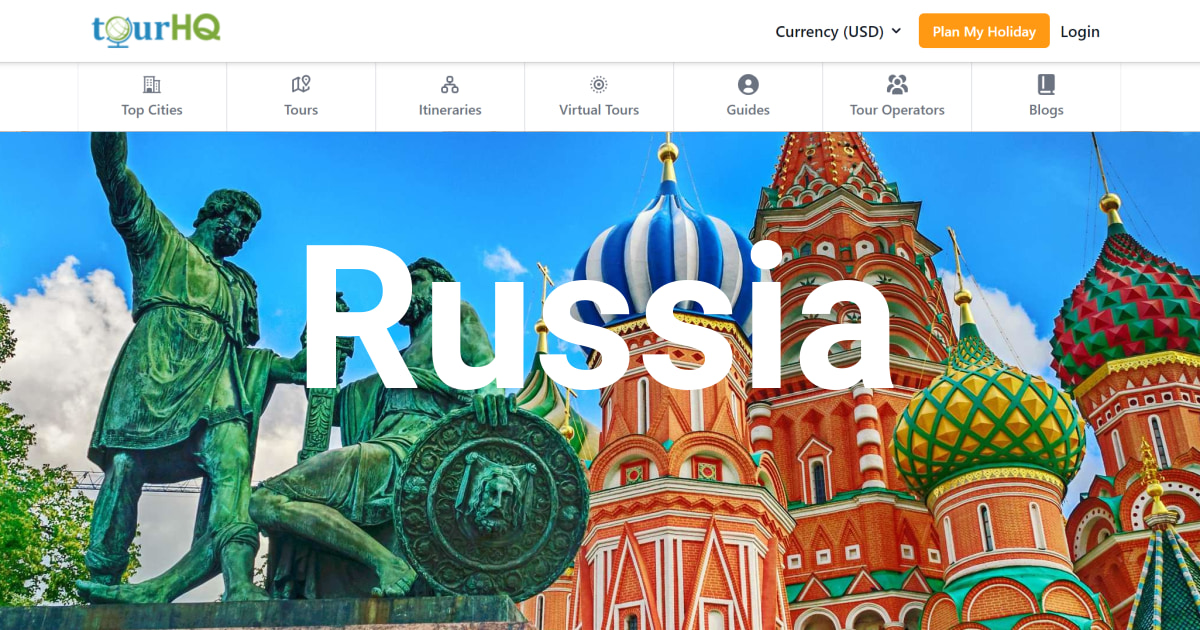Click the chevron beside Currency (USD)

[x=896, y=31]
